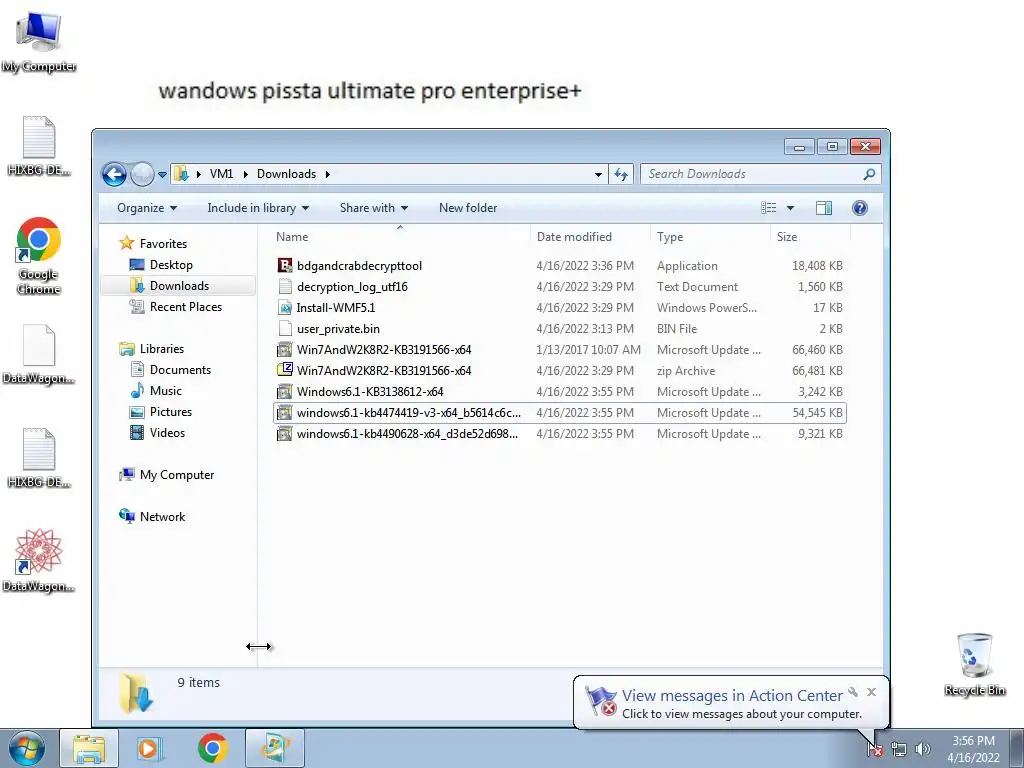Expand the more view options arrow
The image size is (1024, 768).
point(790,208)
